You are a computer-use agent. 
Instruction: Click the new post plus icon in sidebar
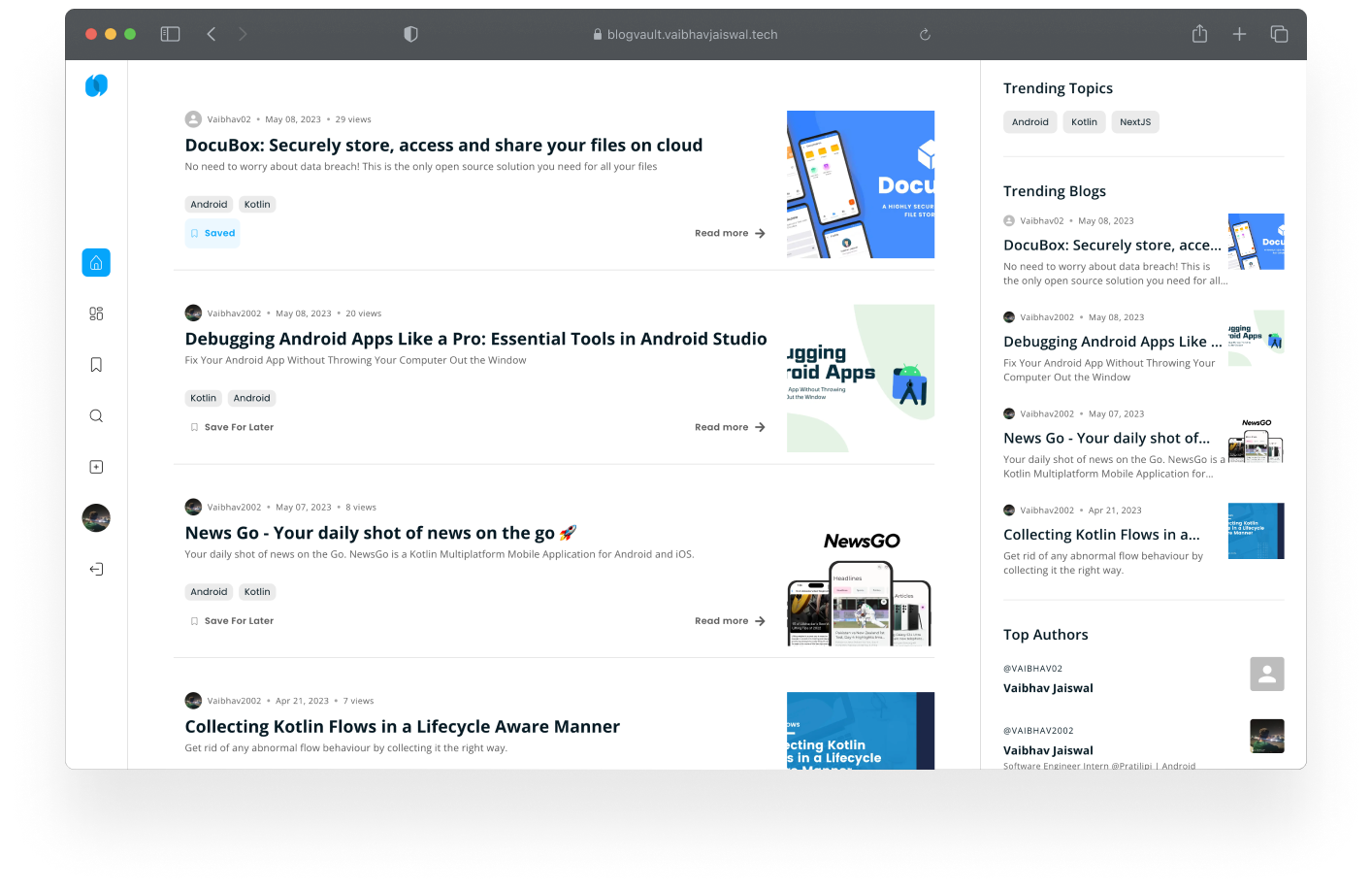point(96,467)
